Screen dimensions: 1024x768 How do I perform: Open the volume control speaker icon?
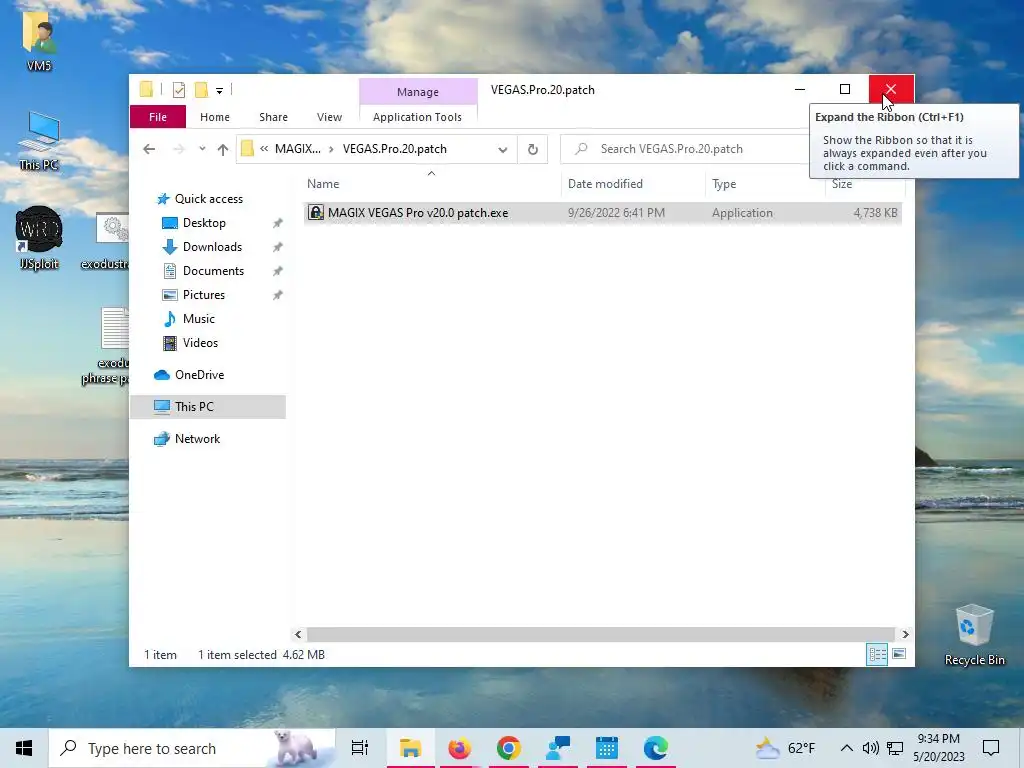[x=871, y=748]
